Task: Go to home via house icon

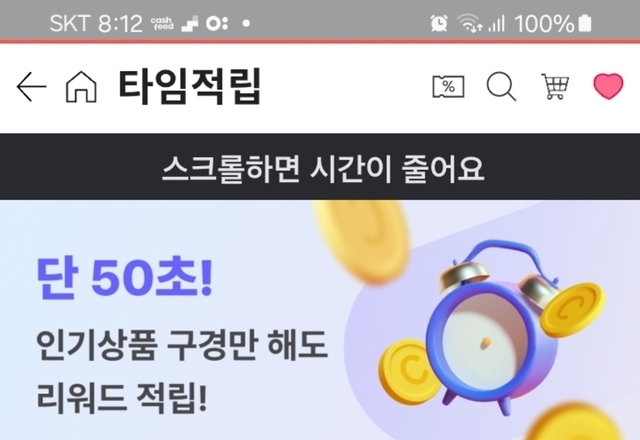Action: coord(81,87)
